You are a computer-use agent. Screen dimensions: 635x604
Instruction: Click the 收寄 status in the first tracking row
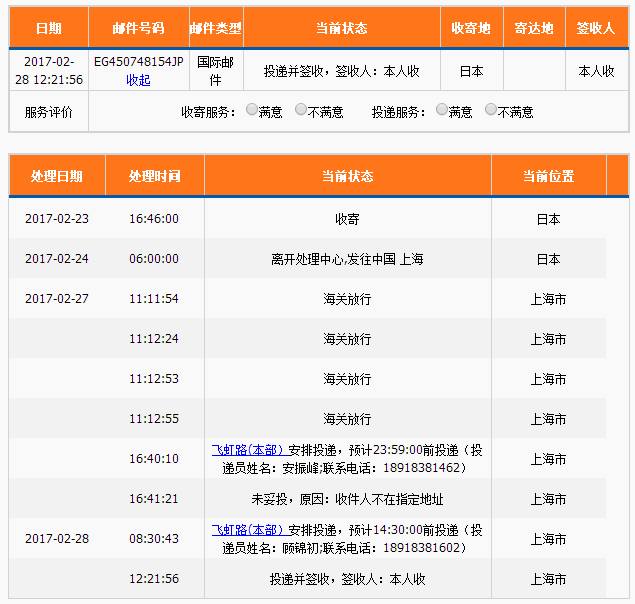click(347, 219)
